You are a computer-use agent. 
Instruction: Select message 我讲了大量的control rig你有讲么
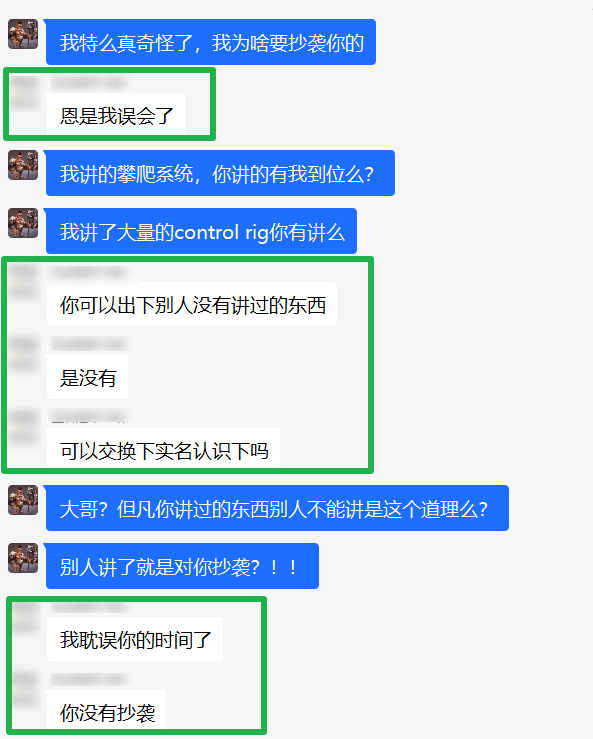pos(201,231)
